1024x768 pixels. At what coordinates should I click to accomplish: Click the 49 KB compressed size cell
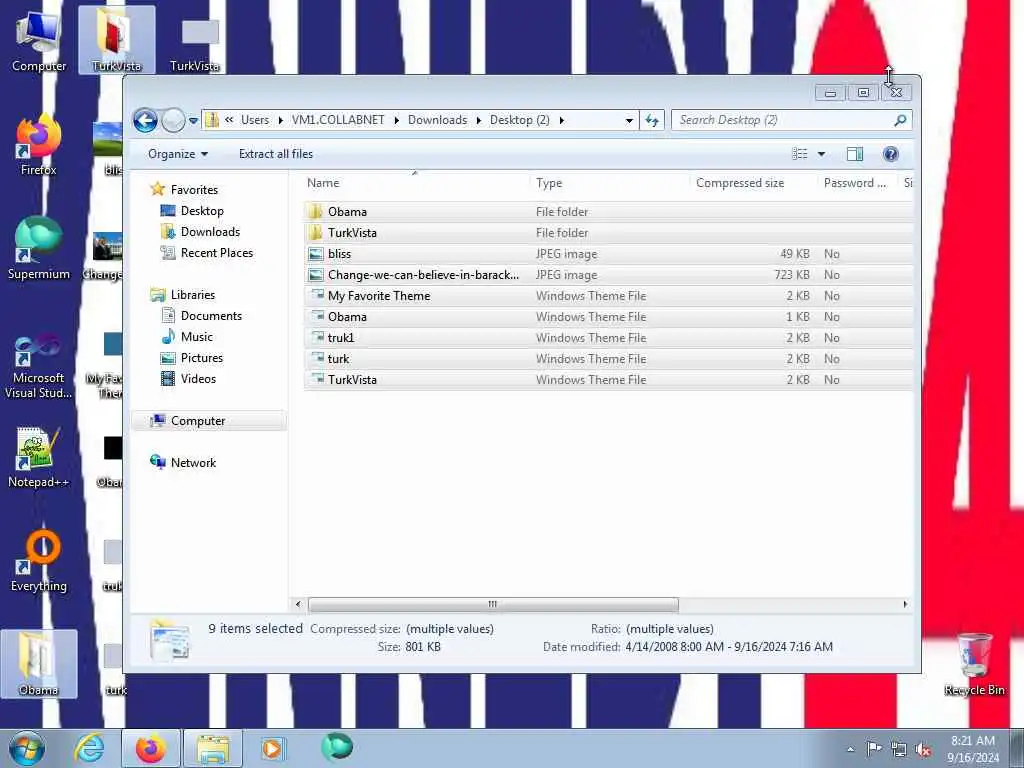tap(794, 254)
